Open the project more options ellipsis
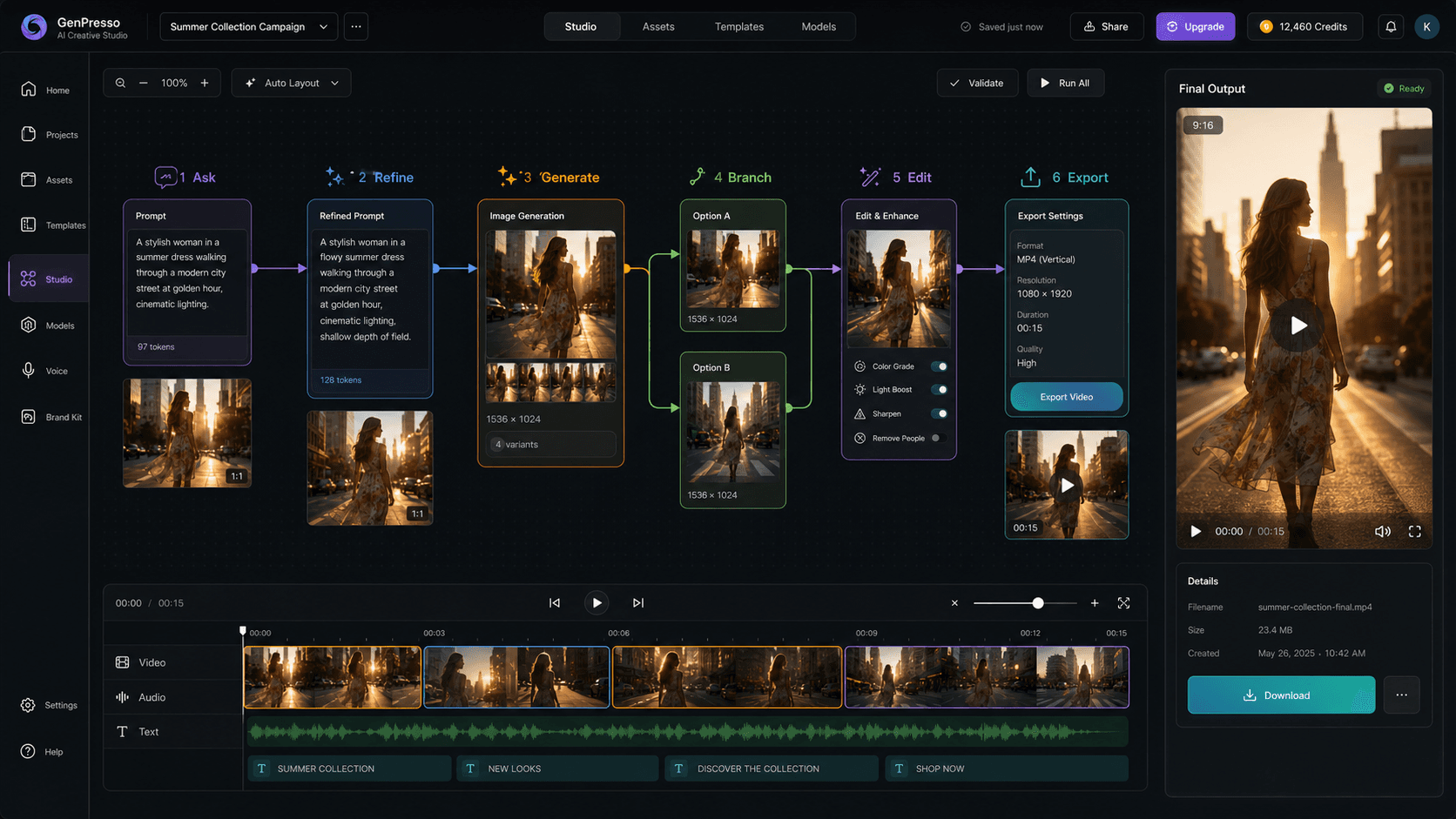 [356, 26]
